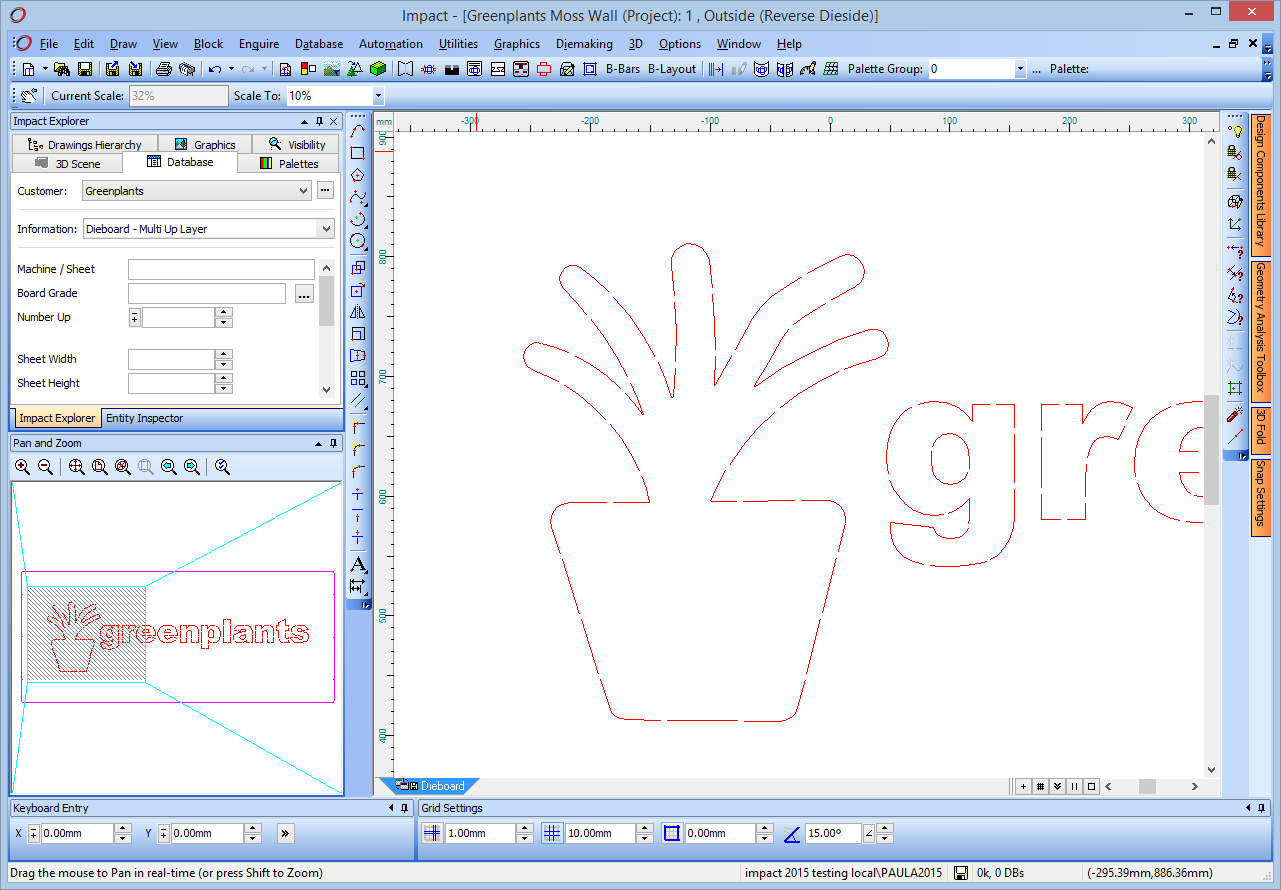This screenshot has width=1281, height=890.
Task: Switch to the Drawings Hierarchy tab
Action: [x=86, y=145]
